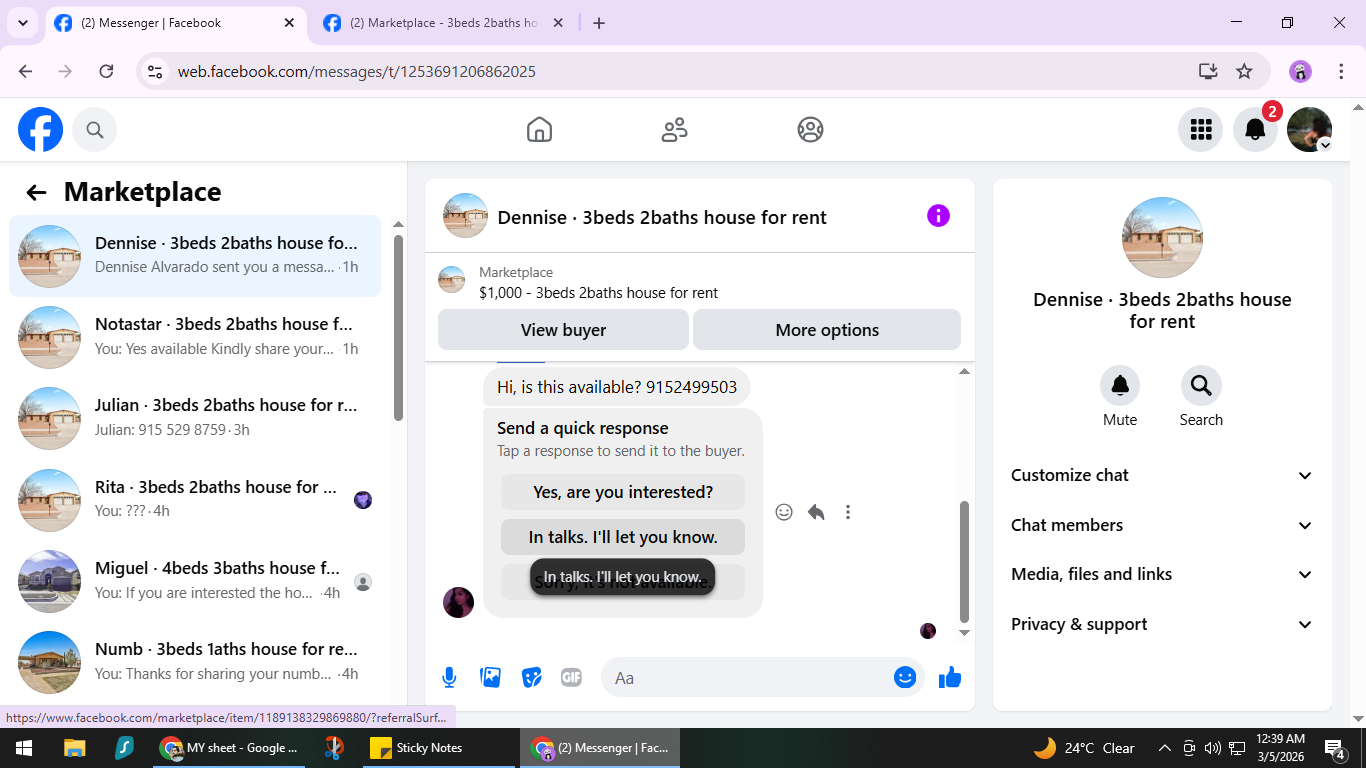Expand Chat members section

point(1162,525)
